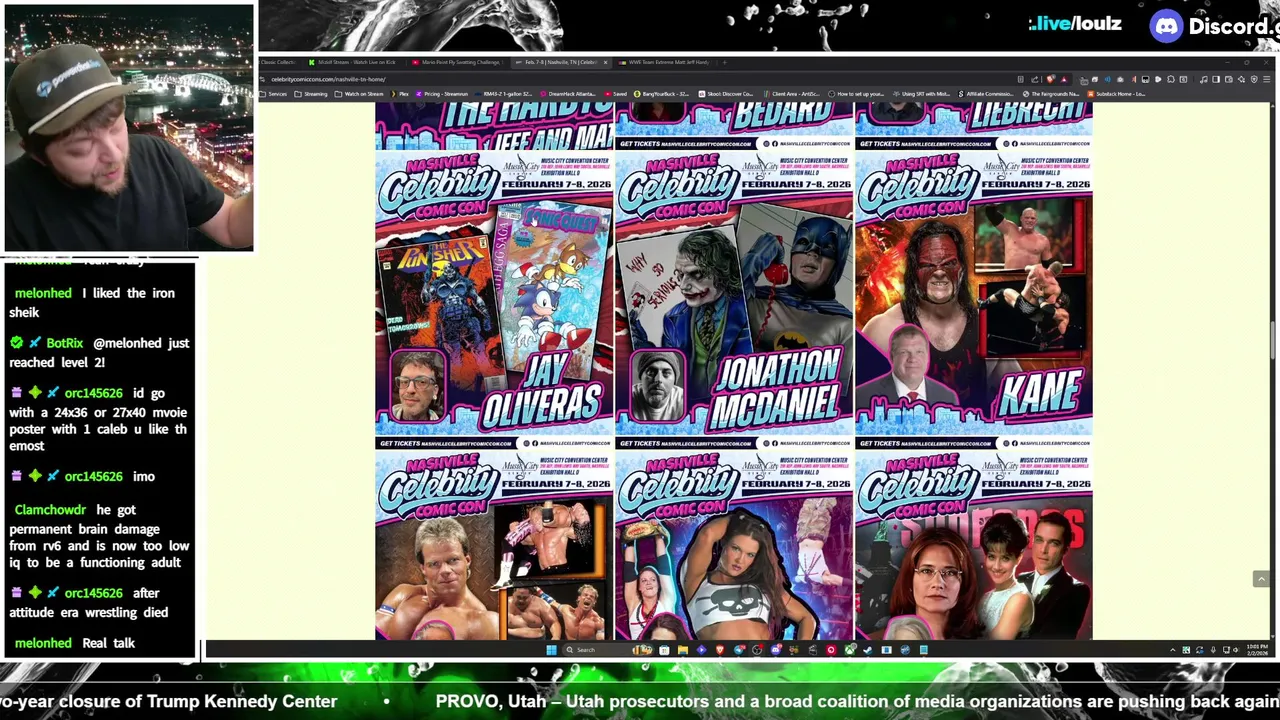The width and height of the screenshot is (1280, 720).
Task: Switch to the Mizkif Stream Kick tab
Action: (x=352, y=62)
